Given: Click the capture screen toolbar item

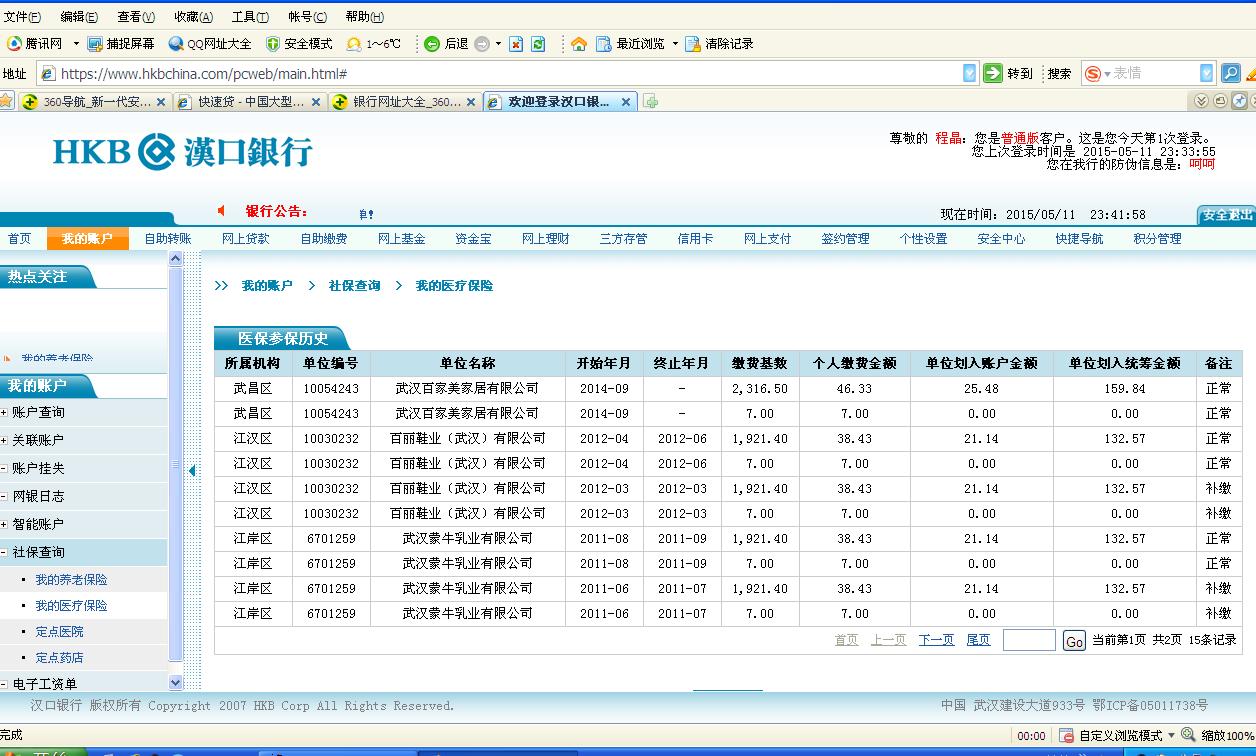Looking at the screenshot, I should pos(121,44).
